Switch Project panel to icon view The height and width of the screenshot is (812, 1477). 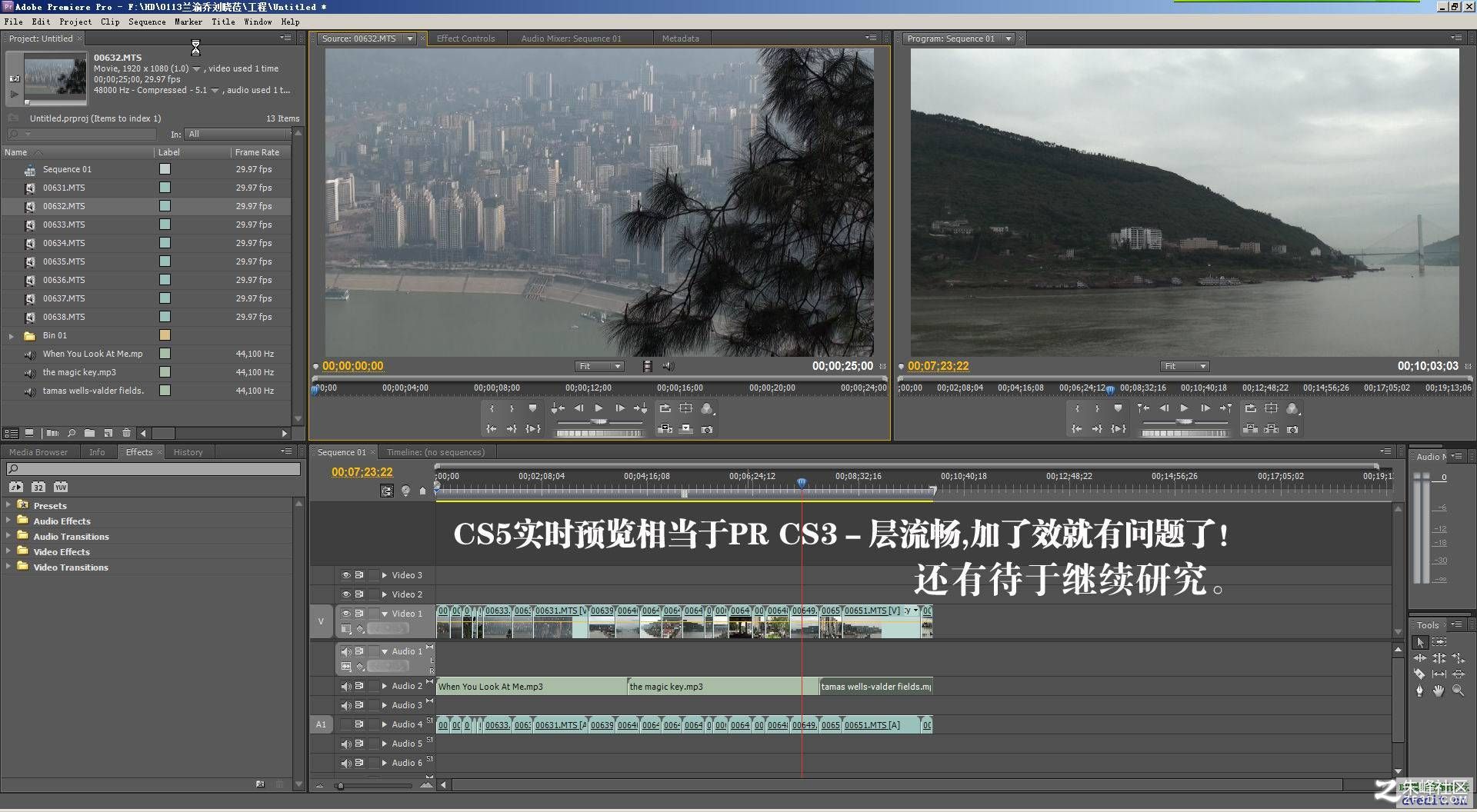click(29, 433)
